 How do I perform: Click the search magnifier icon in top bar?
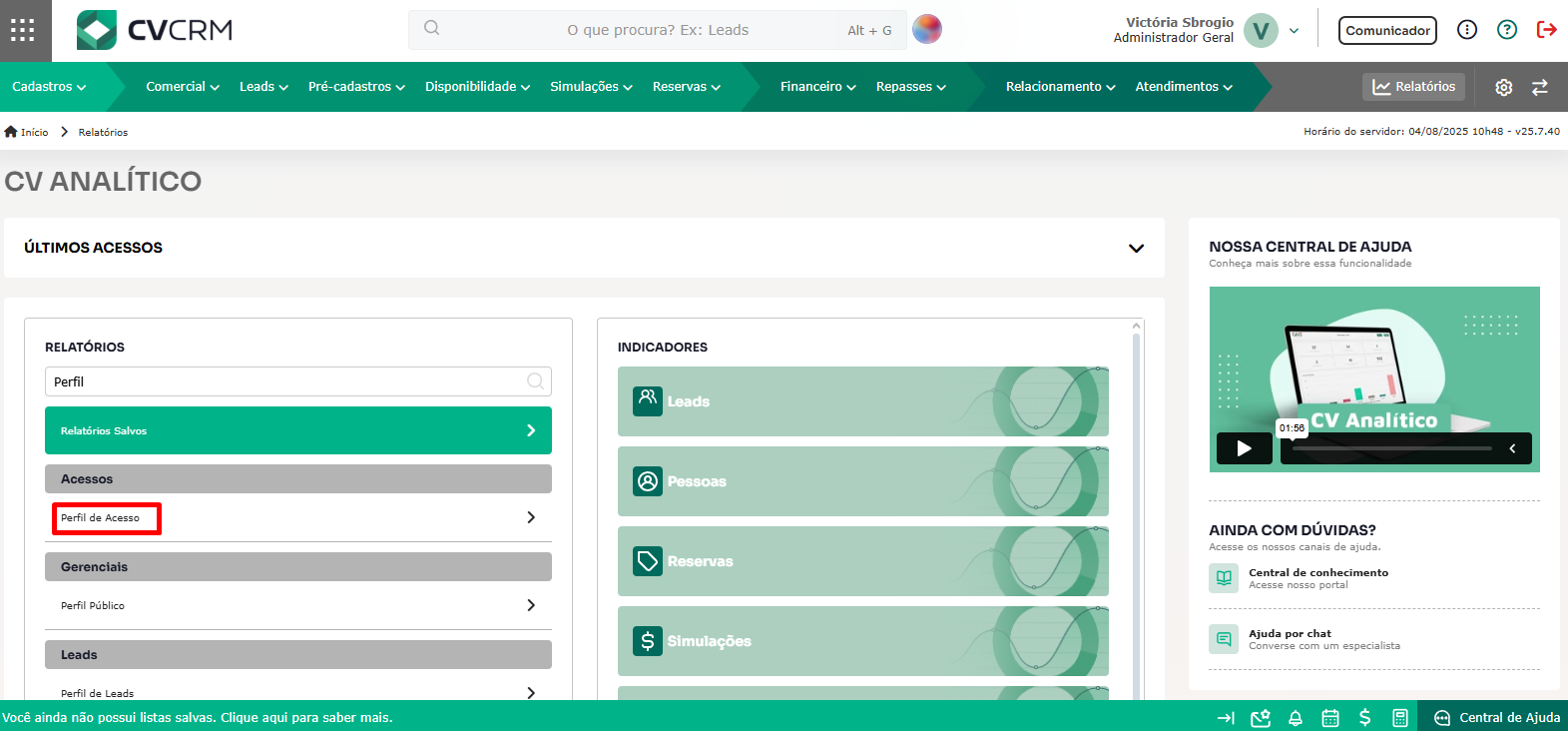431,28
